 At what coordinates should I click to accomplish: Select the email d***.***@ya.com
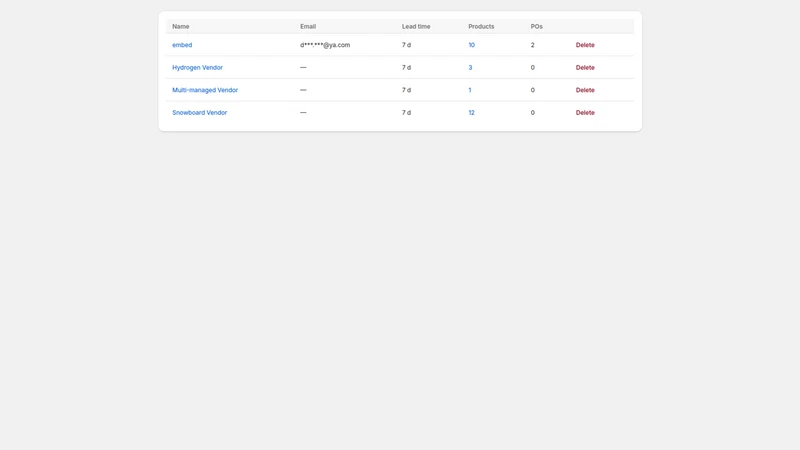click(x=325, y=45)
